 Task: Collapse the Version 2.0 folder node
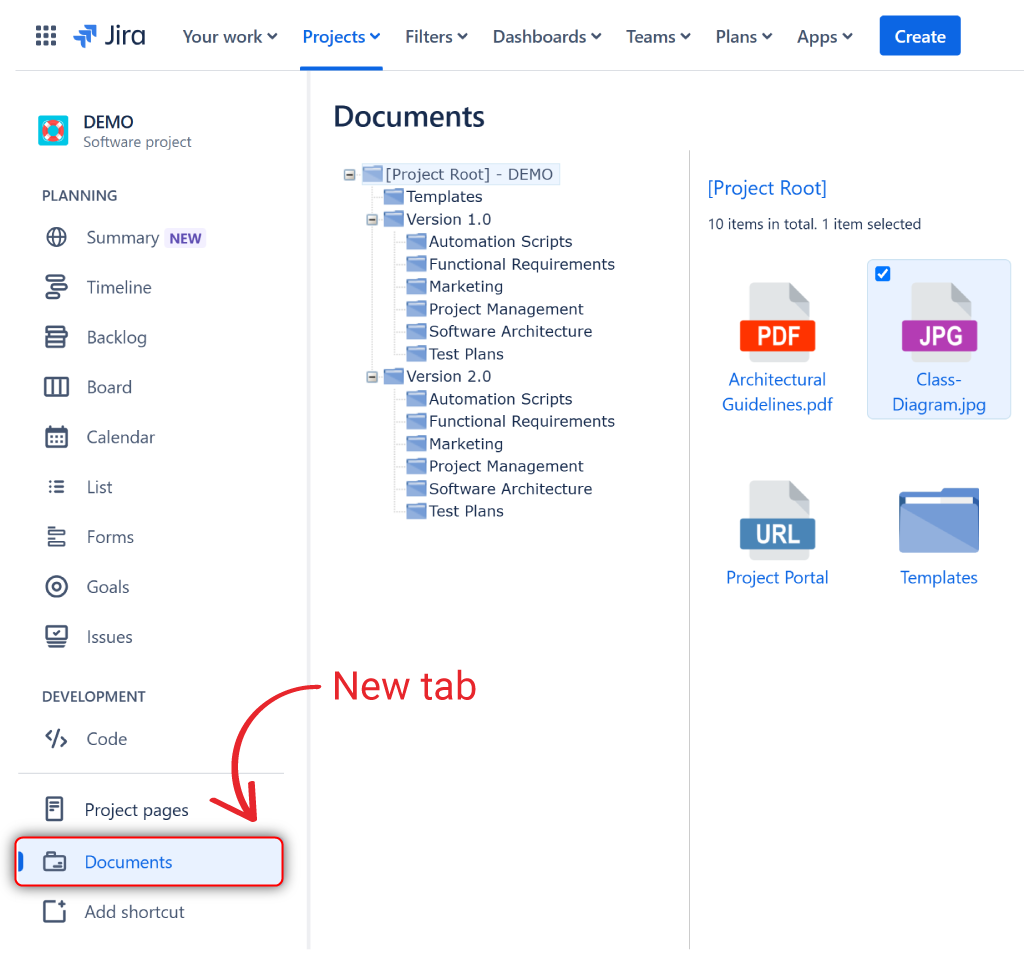pyautogui.click(x=371, y=378)
